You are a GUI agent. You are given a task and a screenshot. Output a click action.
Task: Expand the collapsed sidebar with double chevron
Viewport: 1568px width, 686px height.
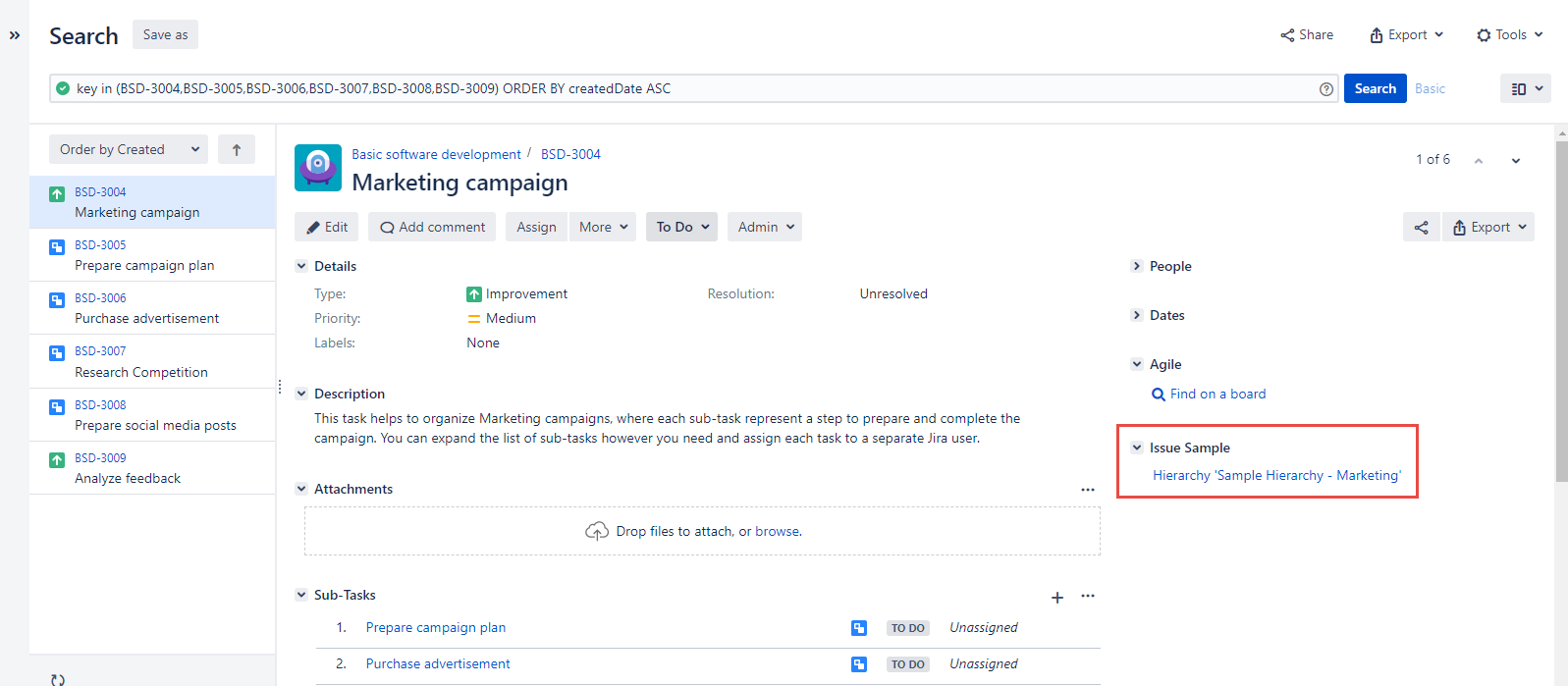[15, 35]
